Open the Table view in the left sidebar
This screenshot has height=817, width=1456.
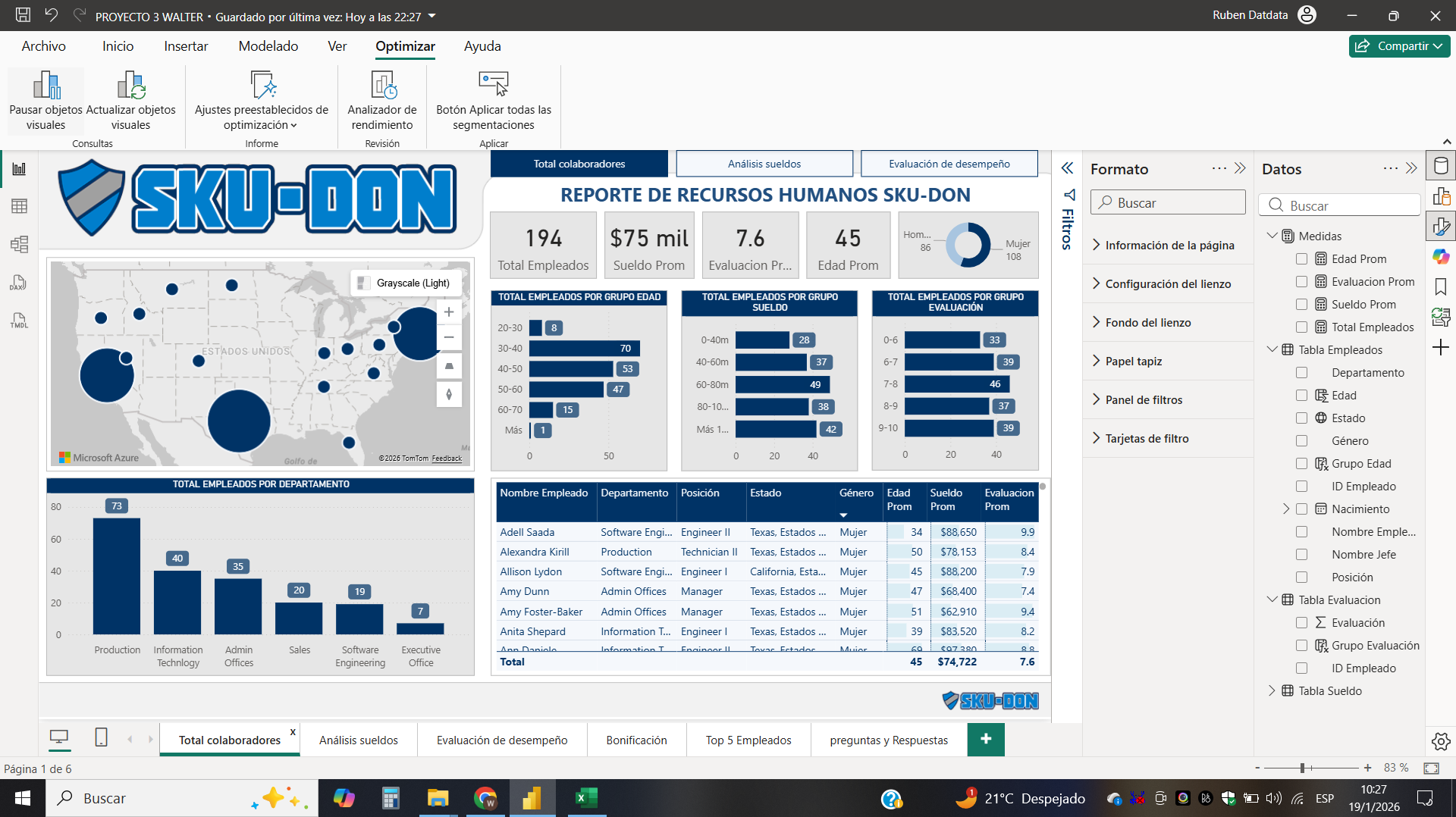click(19, 205)
